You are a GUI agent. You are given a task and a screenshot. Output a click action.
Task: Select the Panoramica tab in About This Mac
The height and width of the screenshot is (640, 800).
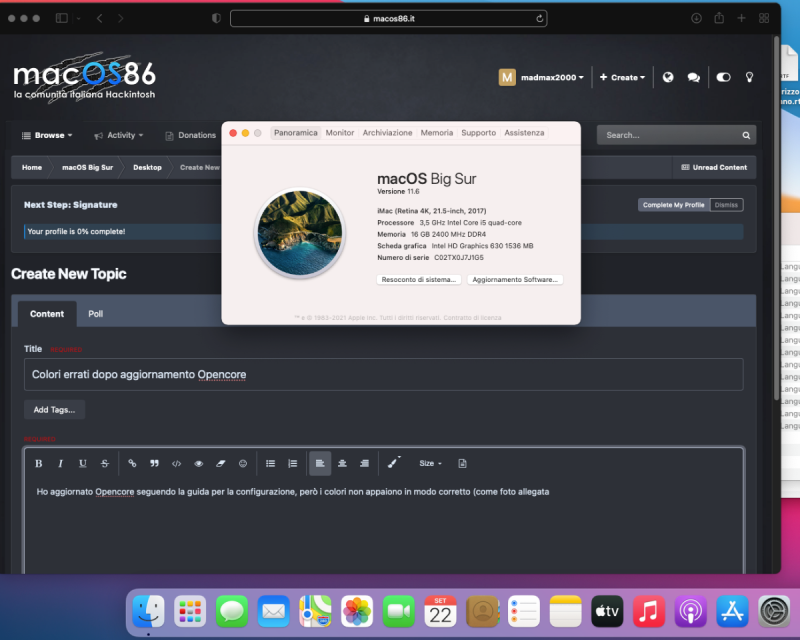tap(295, 133)
